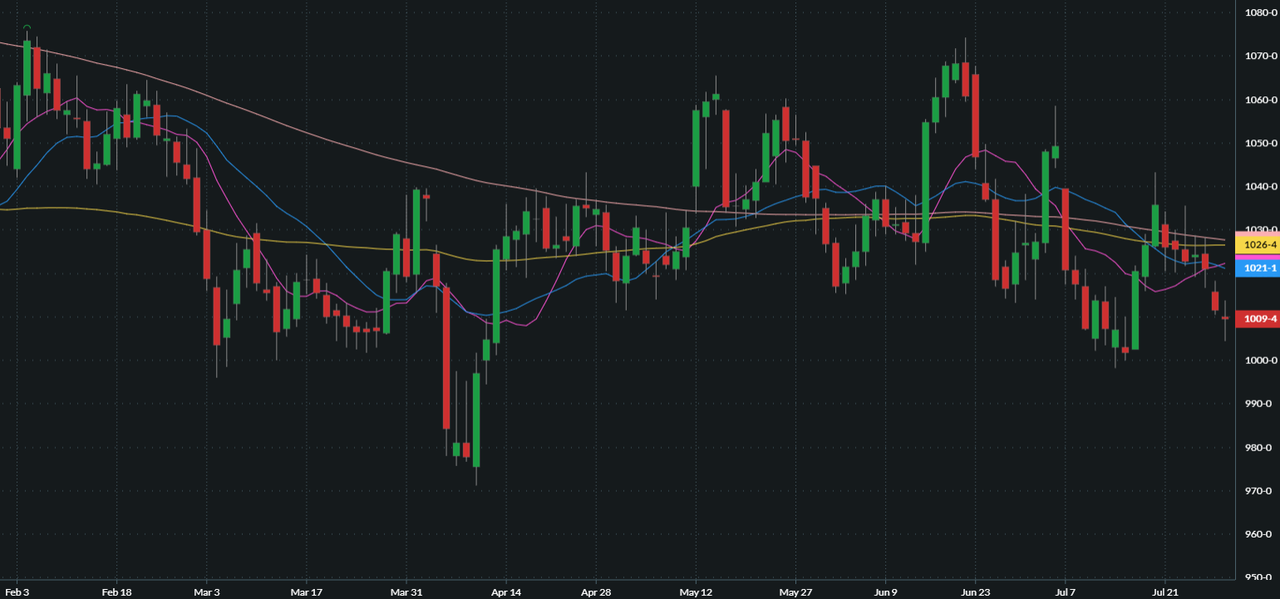Select the 960-0 price axis label

(1260, 534)
